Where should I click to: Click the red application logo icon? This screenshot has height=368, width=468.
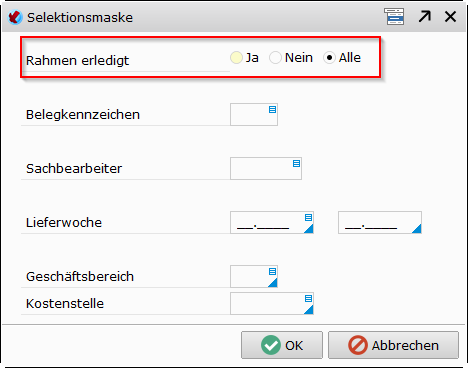point(15,17)
